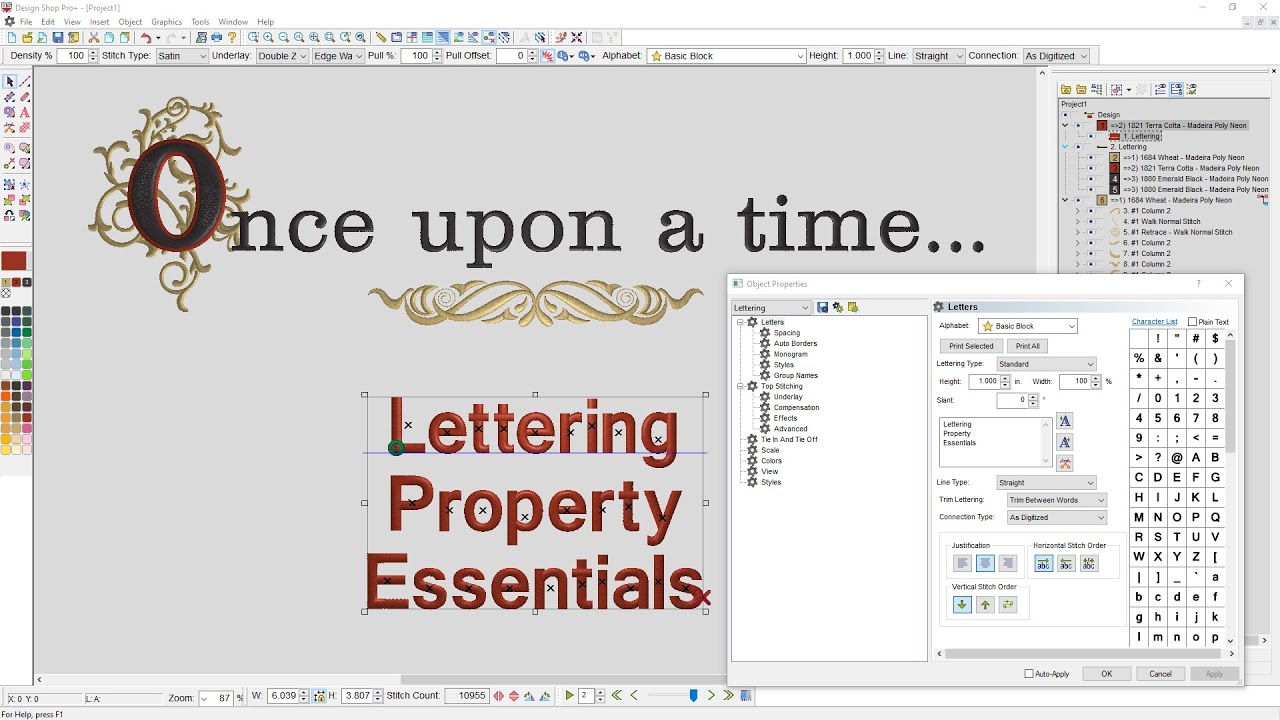Viewport: 1280px width, 720px height.
Task: Click the Print All button
Action: [x=1028, y=346]
